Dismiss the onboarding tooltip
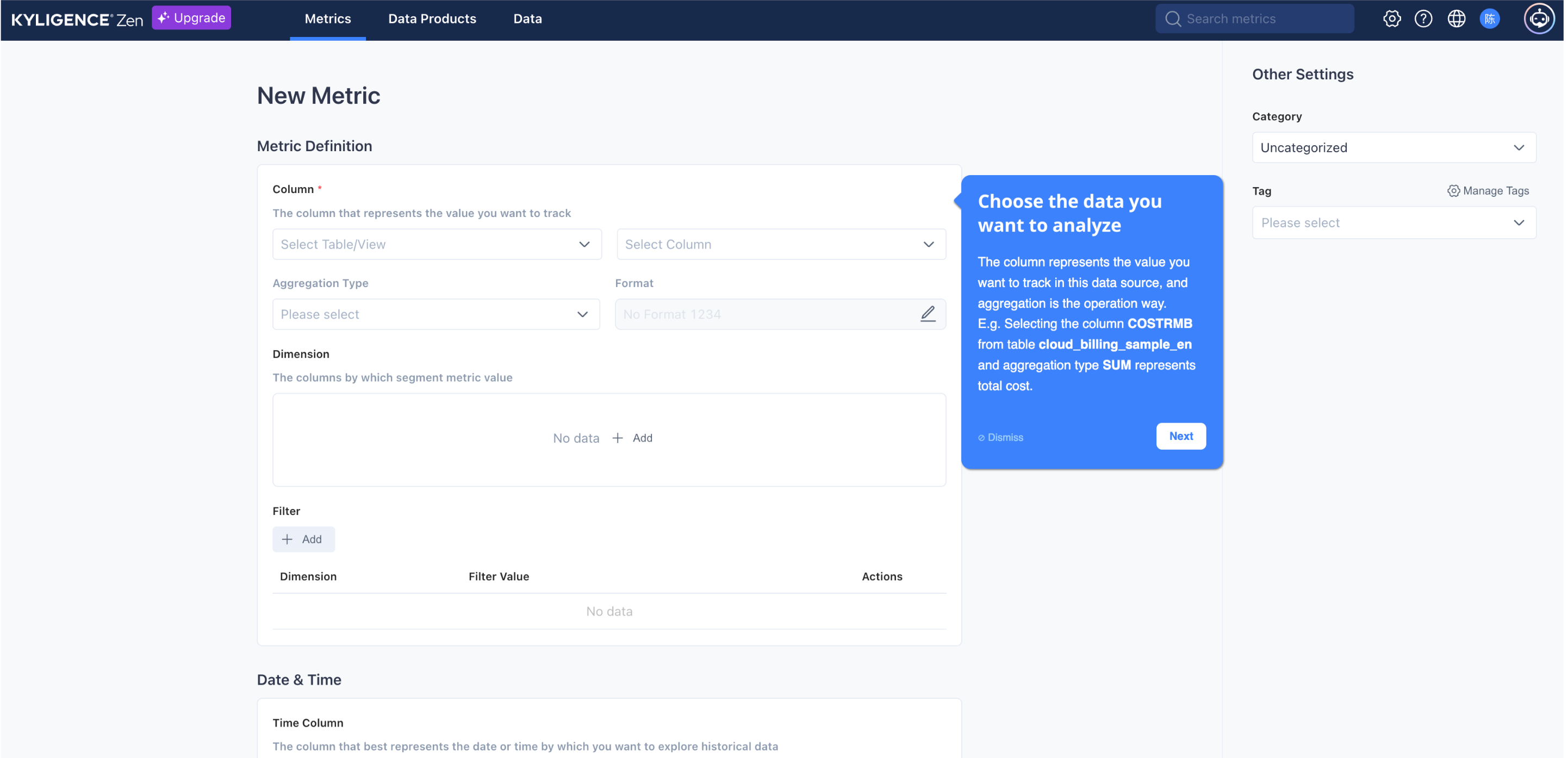 coord(1000,437)
